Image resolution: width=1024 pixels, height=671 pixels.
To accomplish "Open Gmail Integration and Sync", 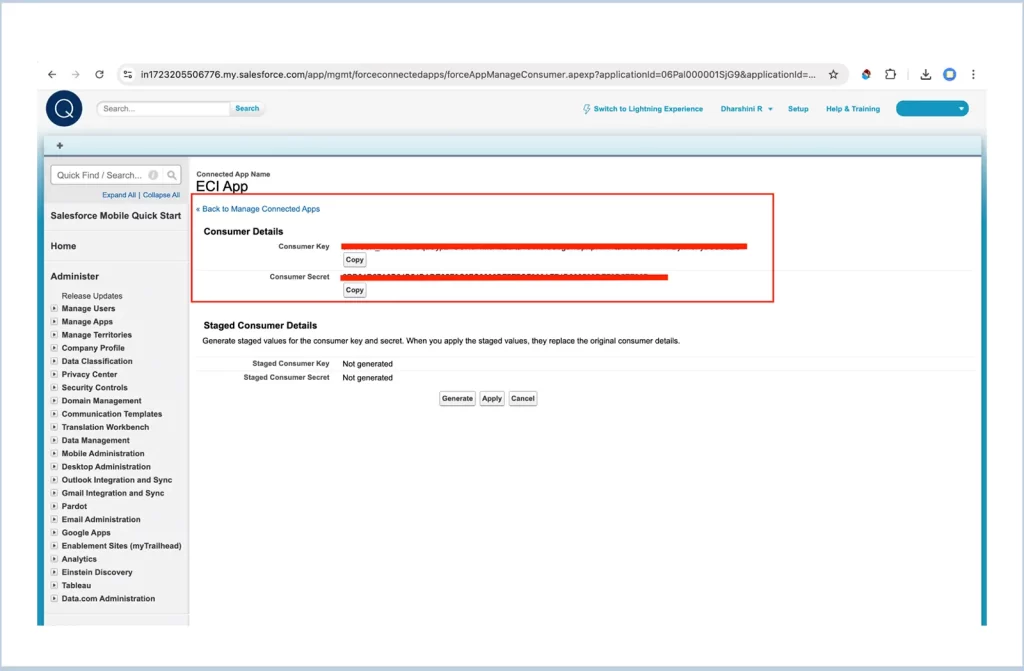I will tap(113, 493).
